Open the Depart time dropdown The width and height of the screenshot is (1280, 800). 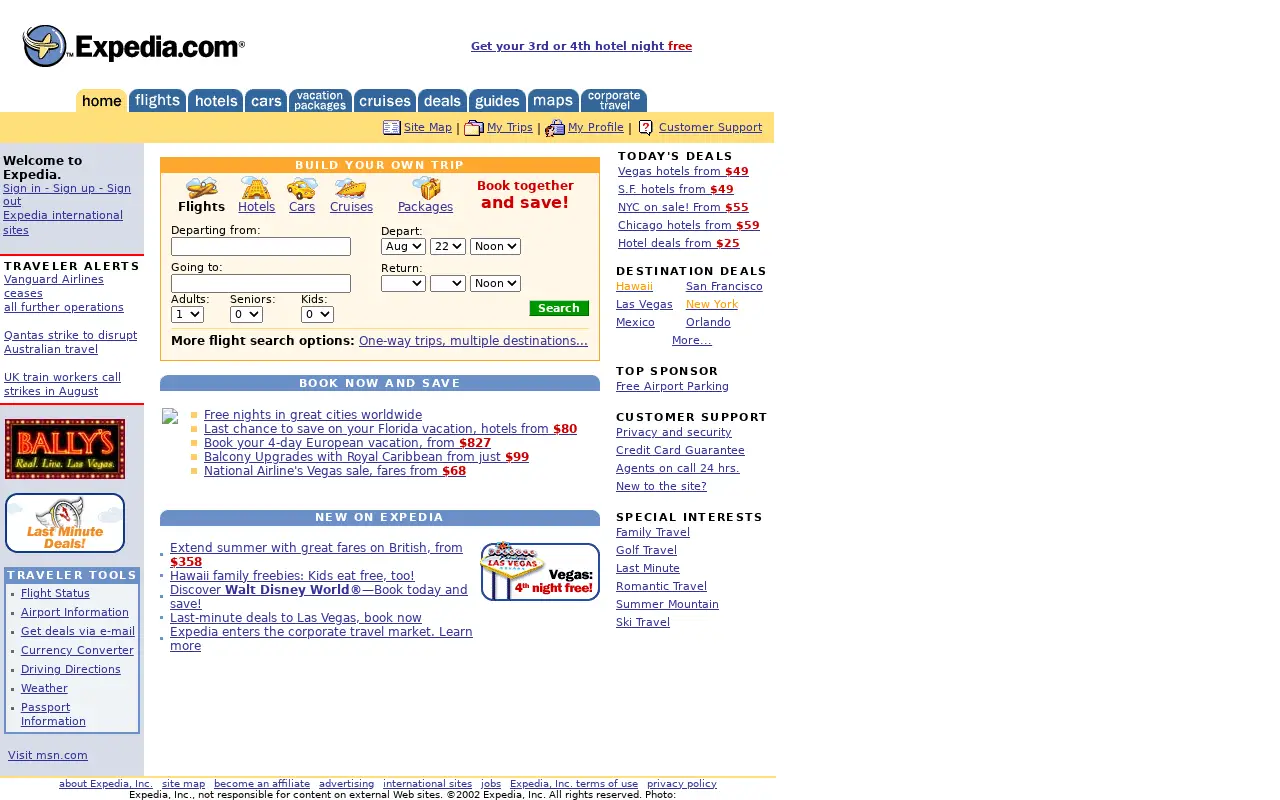[x=495, y=246]
